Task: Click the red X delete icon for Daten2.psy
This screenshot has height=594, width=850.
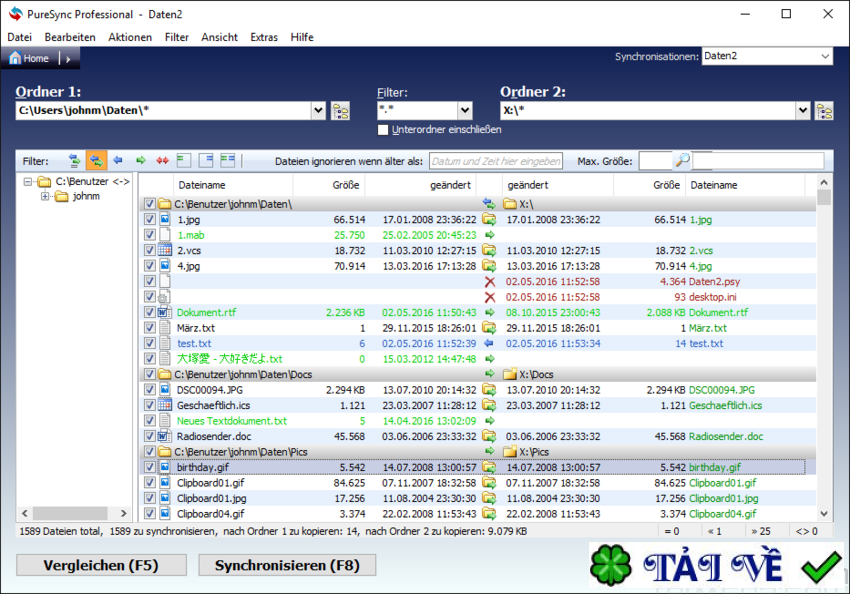Action: pyautogui.click(x=490, y=282)
